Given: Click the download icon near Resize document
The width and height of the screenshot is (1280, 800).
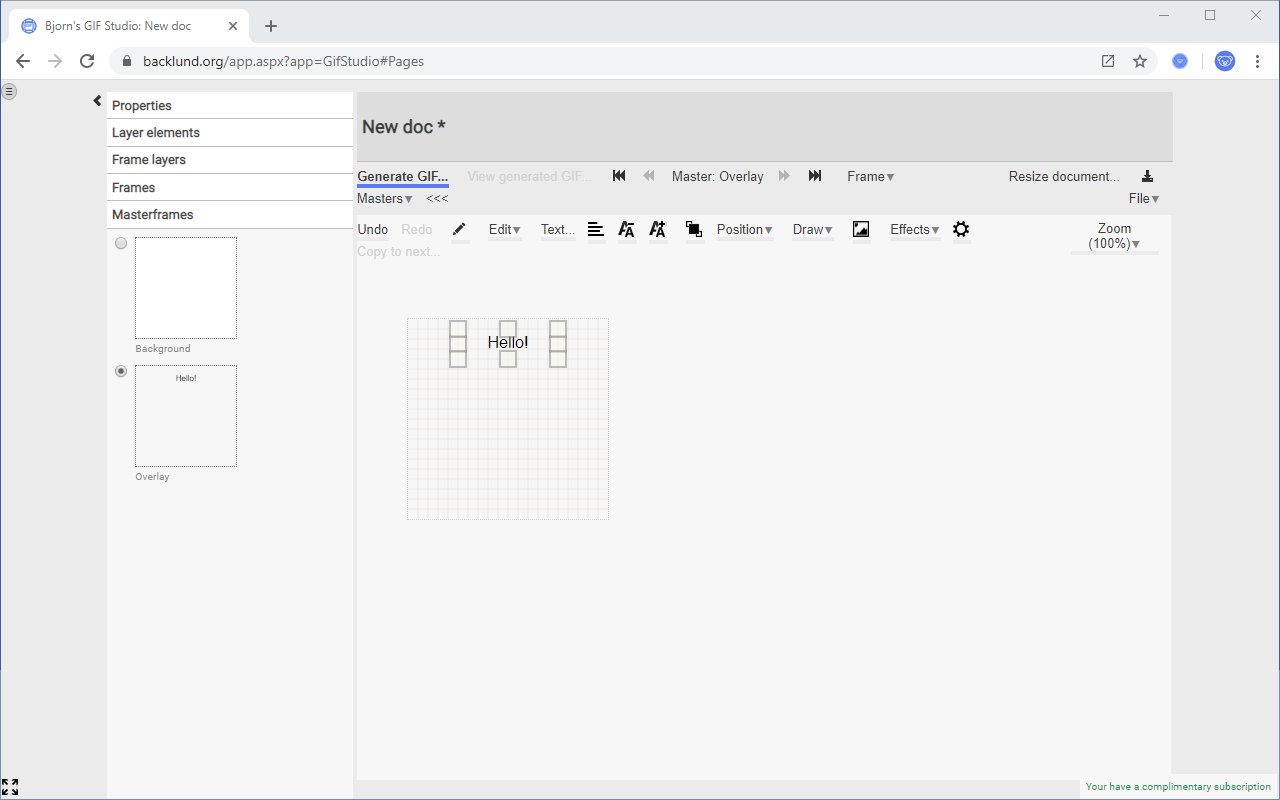Looking at the screenshot, I should point(1146,175).
